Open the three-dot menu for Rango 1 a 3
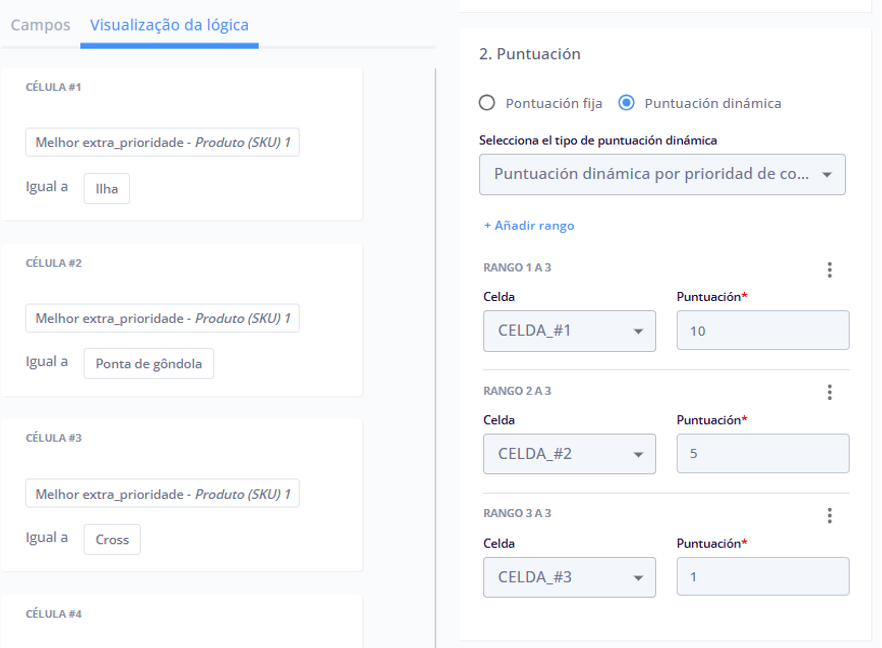Screen dimensions: 882x648 829,270
